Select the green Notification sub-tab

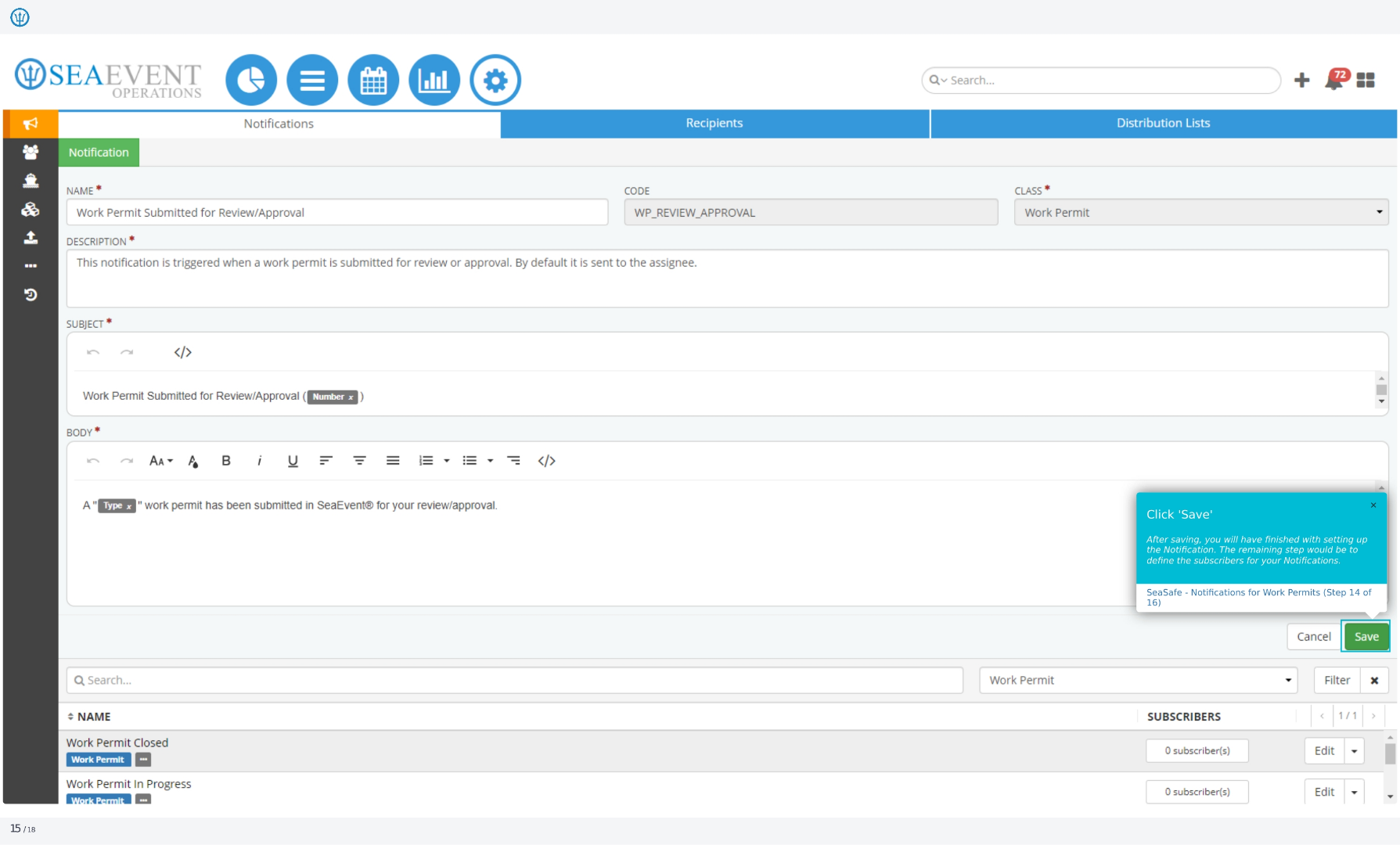99,153
